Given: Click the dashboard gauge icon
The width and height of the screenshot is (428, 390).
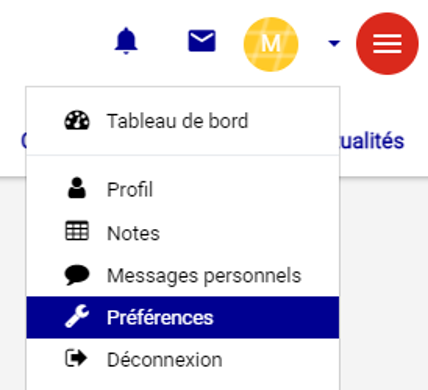Looking at the screenshot, I should point(77,121).
